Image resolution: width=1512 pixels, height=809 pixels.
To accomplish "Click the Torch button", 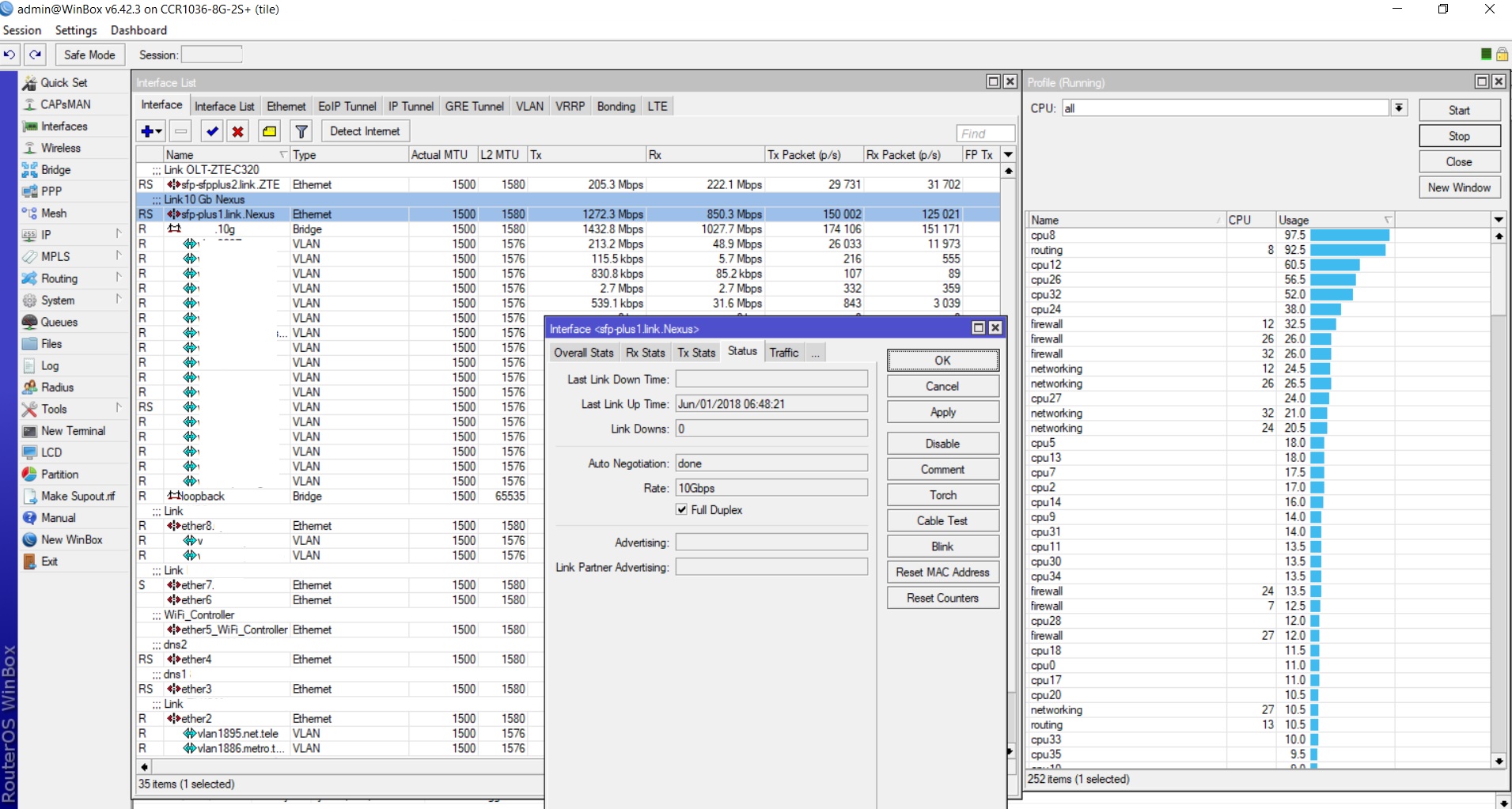I will [942, 495].
